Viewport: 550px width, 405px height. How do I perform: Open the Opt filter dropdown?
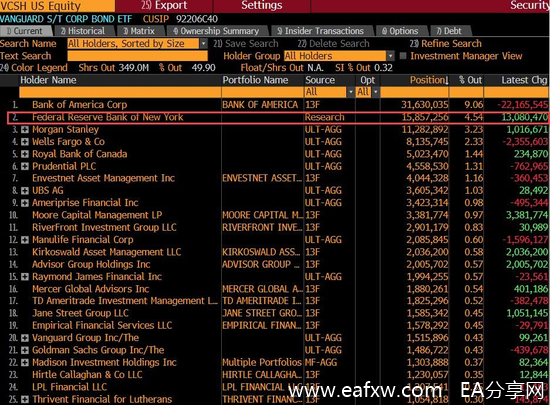click(x=376, y=92)
